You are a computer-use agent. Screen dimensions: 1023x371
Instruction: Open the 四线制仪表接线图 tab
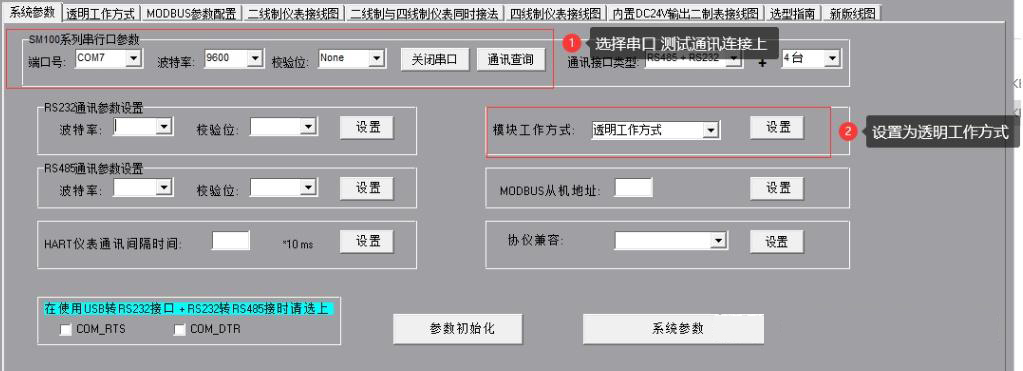click(x=555, y=14)
